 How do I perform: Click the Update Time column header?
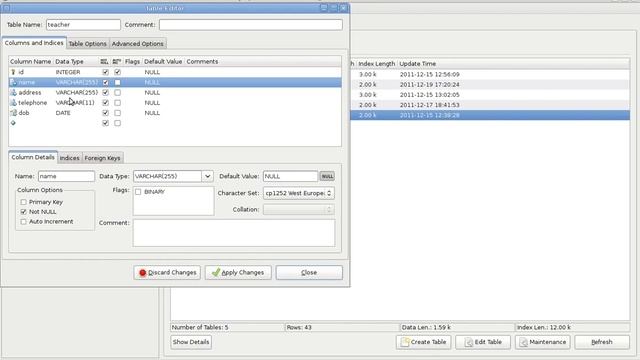click(418, 64)
